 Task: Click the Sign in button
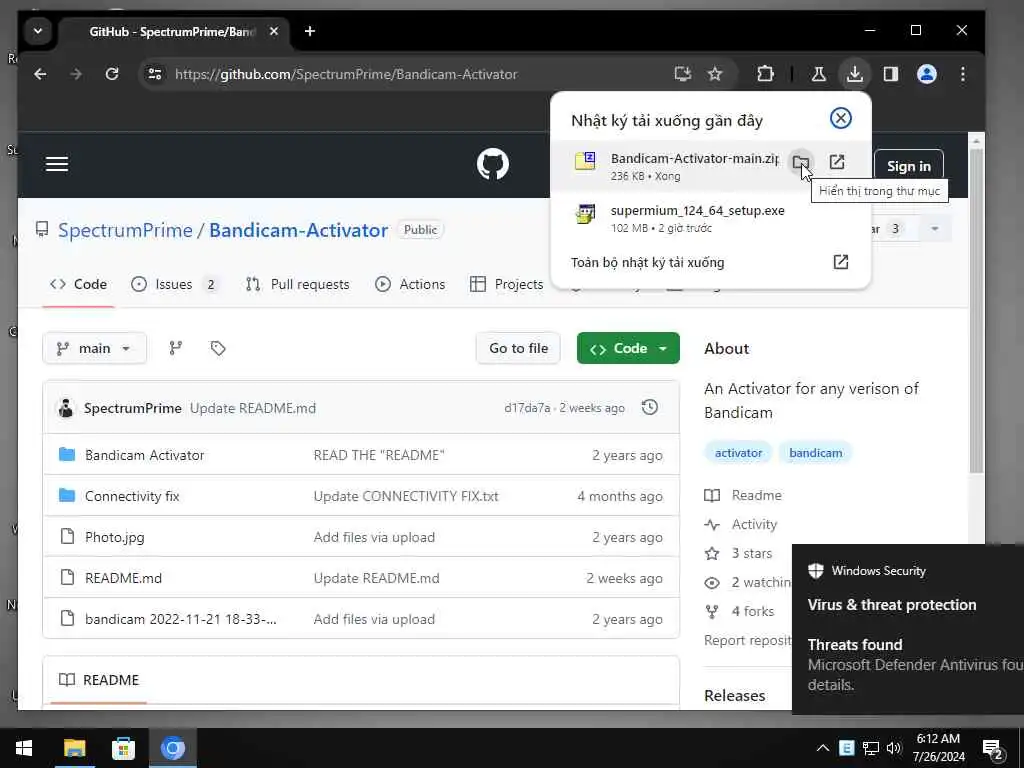tap(908, 166)
